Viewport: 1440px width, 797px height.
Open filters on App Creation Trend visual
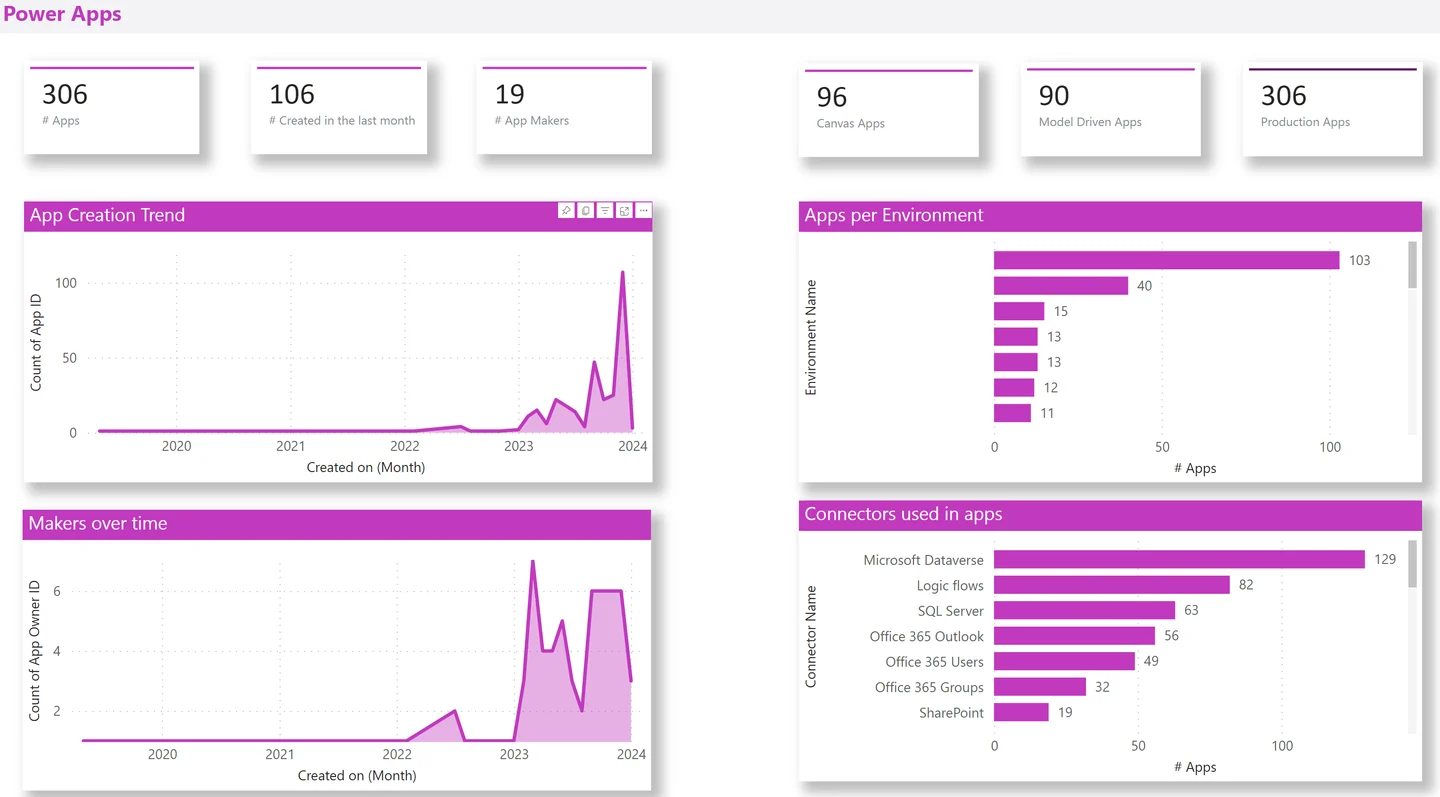[x=605, y=210]
